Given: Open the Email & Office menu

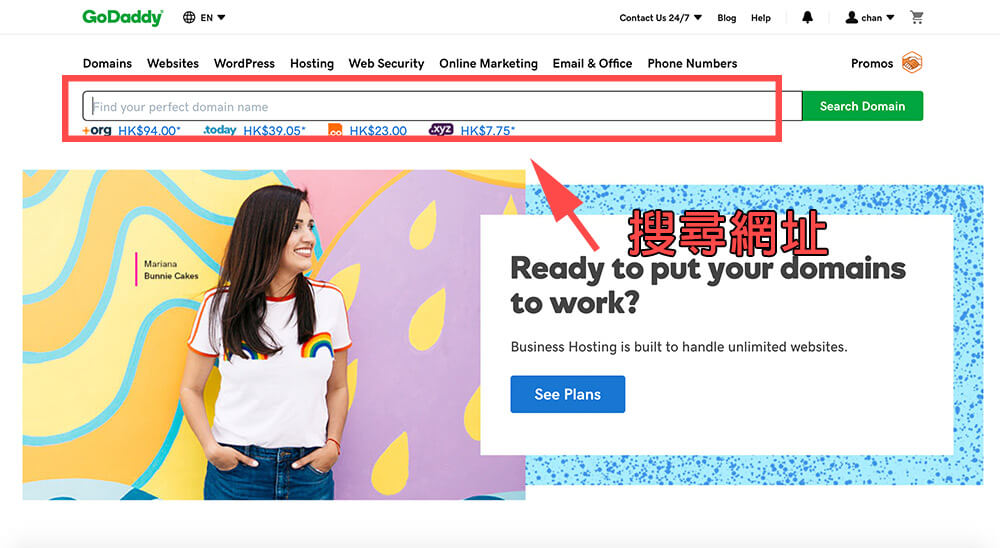Looking at the screenshot, I should (x=592, y=63).
